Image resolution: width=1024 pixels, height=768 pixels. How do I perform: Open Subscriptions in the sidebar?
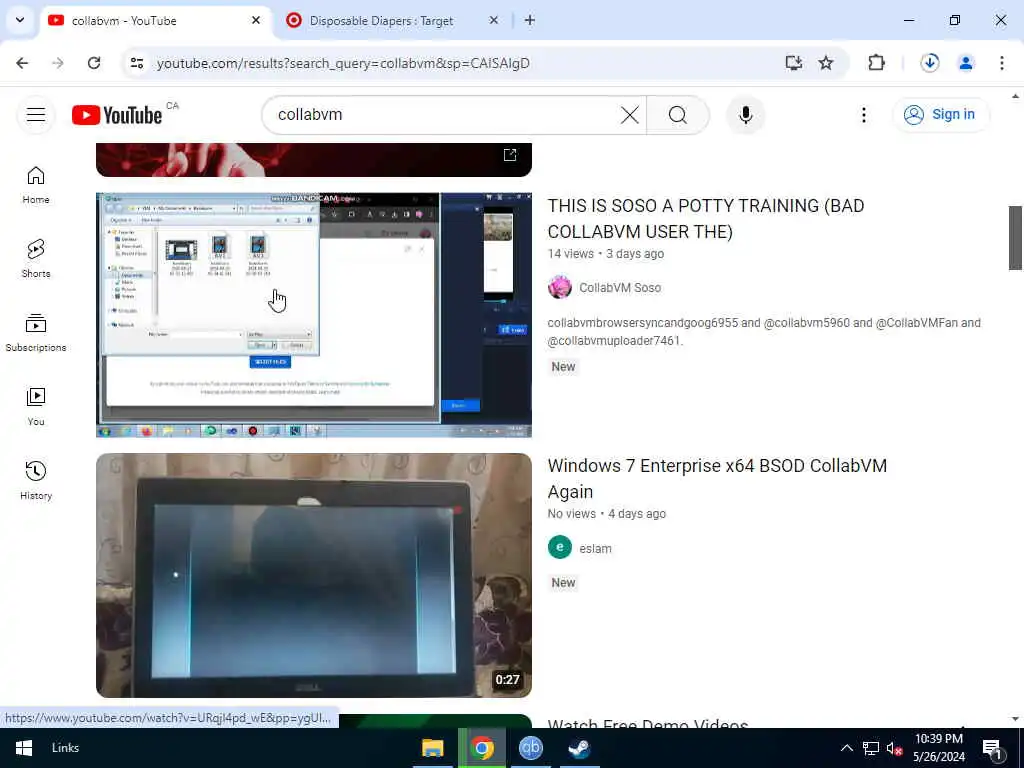(x=36, y=332)
